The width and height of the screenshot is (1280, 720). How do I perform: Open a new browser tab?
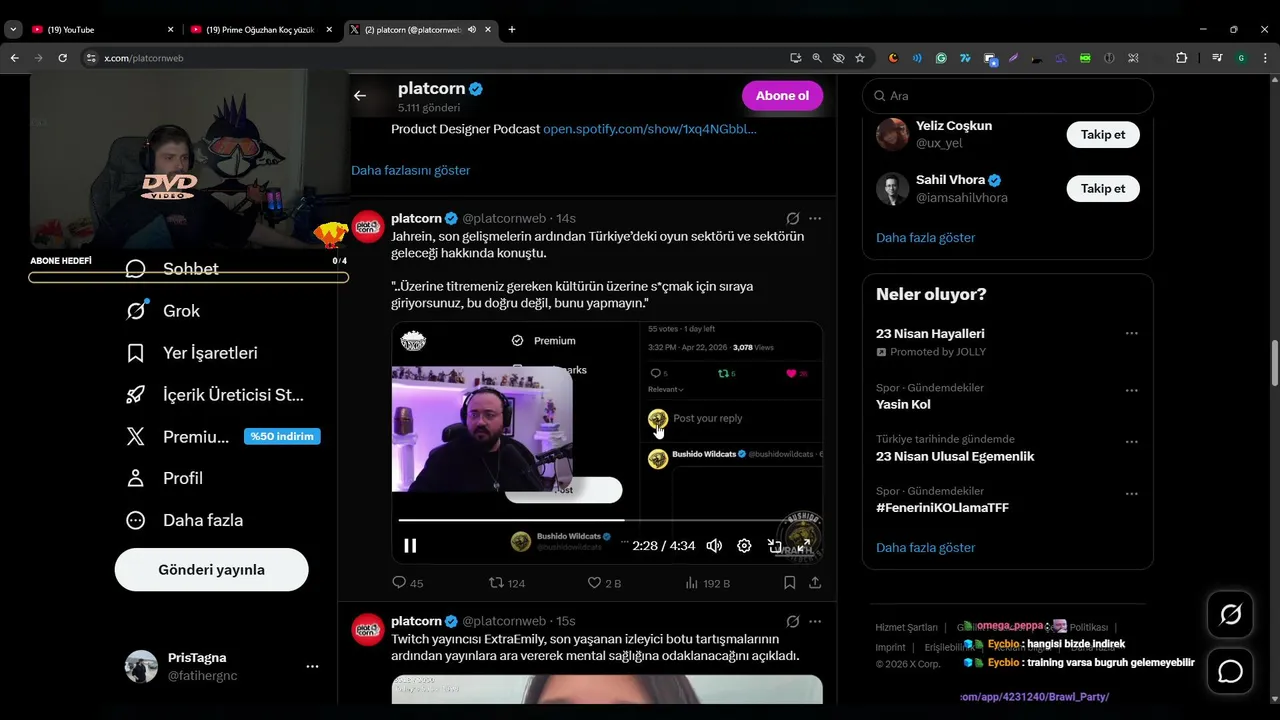(512, 30)
